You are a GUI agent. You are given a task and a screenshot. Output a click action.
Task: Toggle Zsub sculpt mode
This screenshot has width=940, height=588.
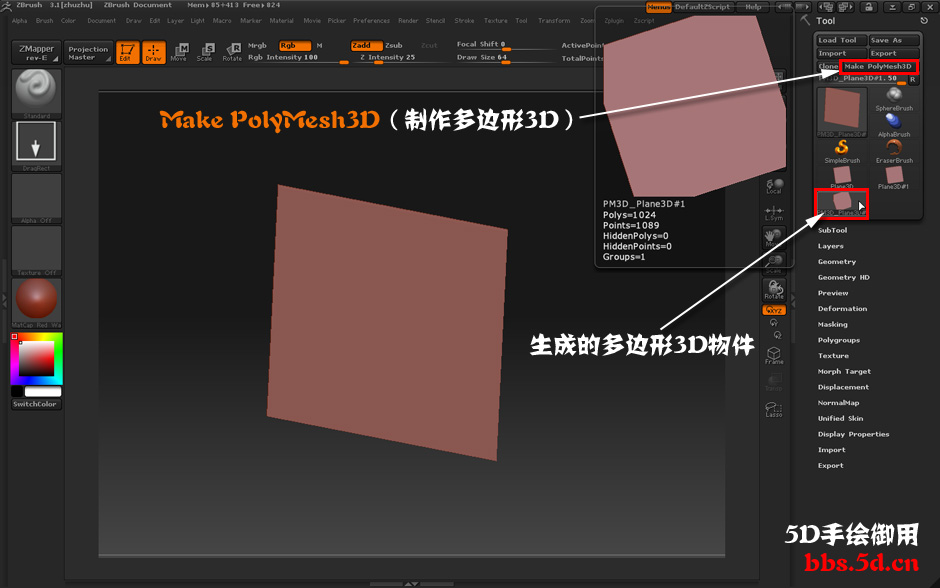tap(394, 46)
